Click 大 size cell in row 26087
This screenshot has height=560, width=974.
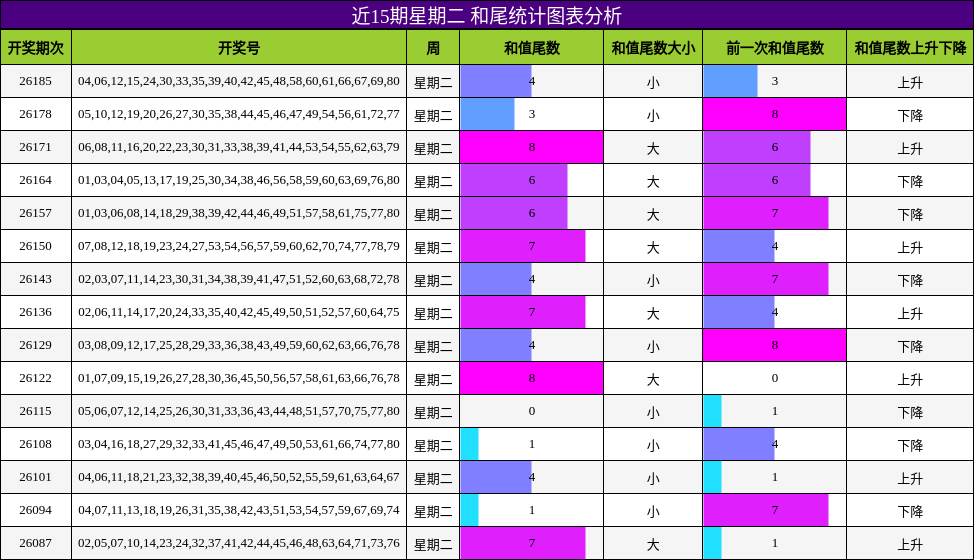pyautogui.click(x=653, y=543)
